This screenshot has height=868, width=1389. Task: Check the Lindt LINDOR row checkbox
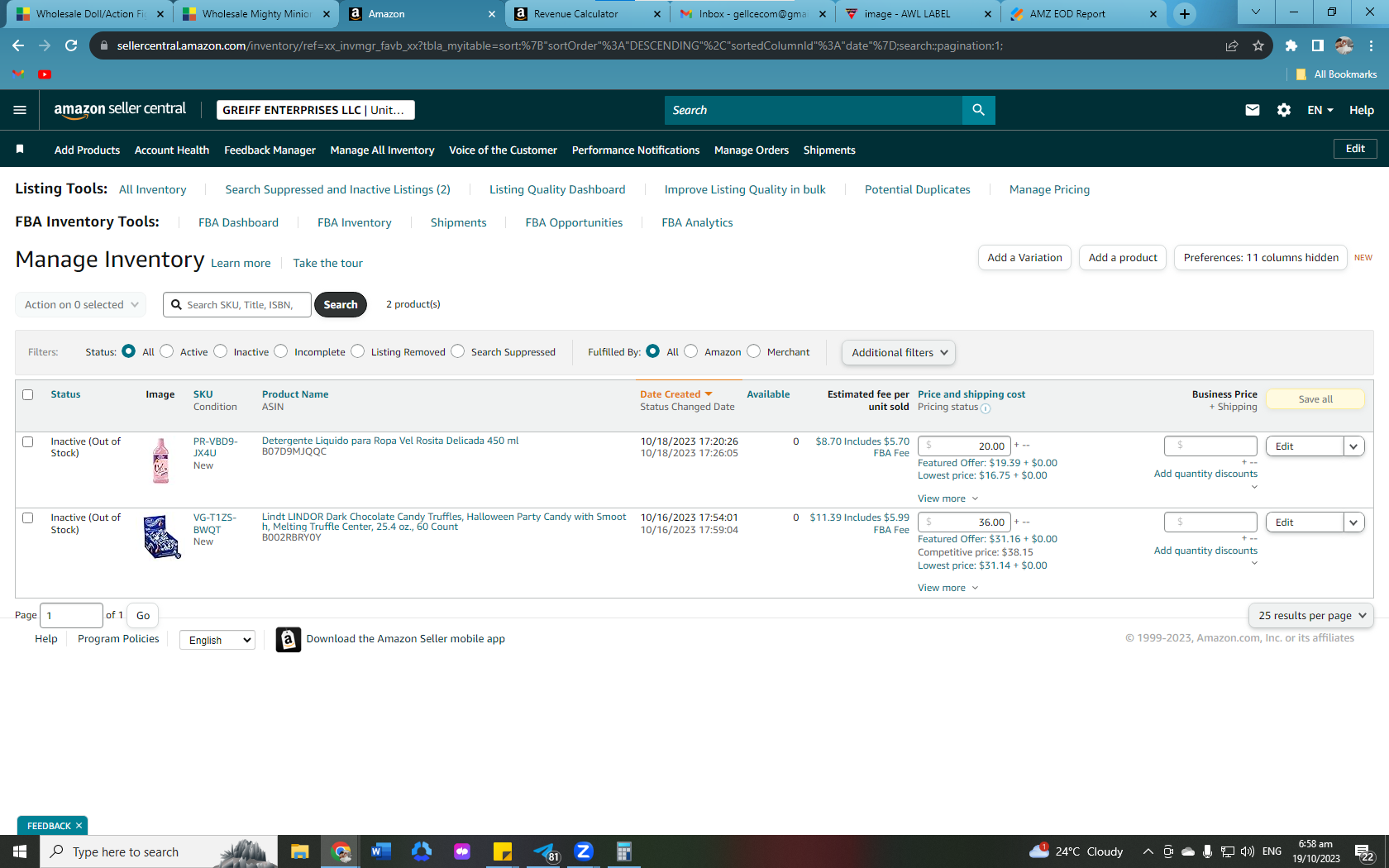coord(28,517)
